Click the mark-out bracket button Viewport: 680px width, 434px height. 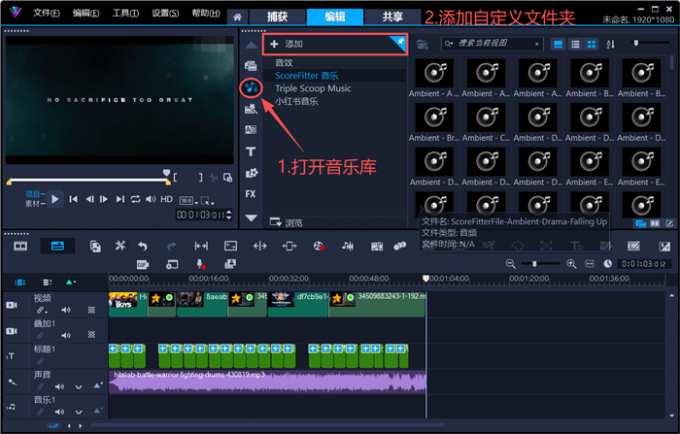(200, 177)
